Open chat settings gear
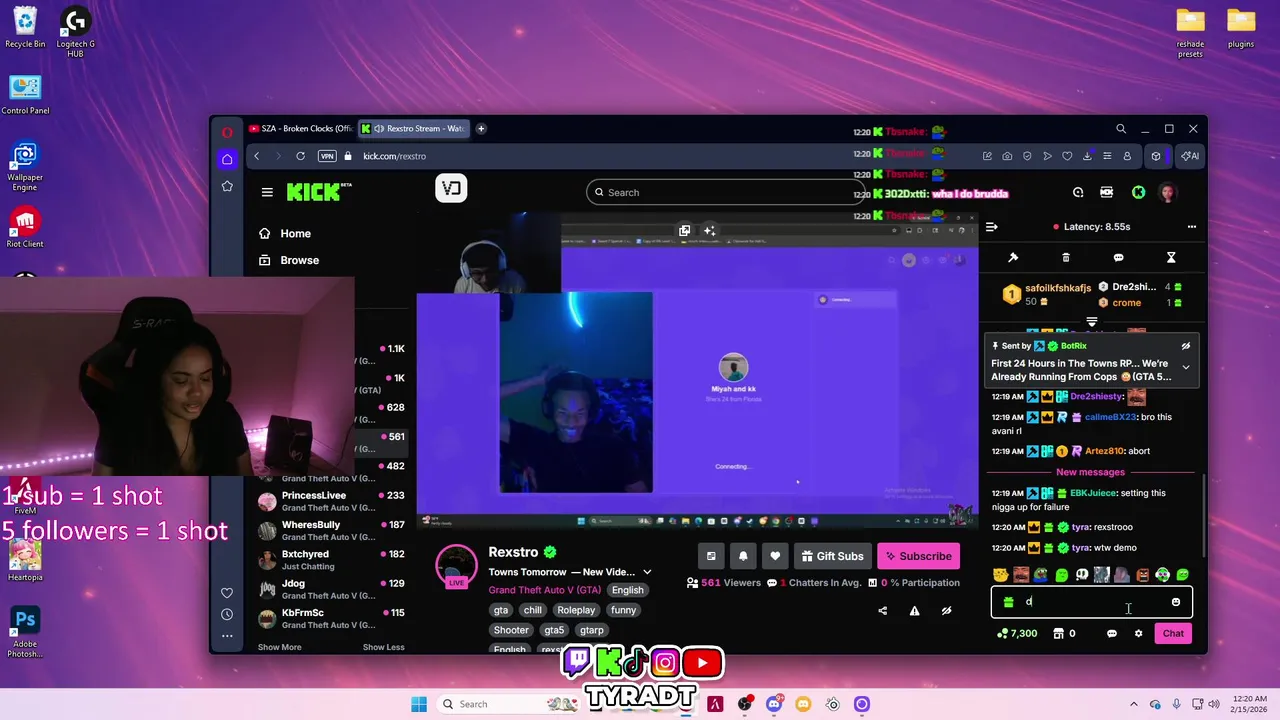The width and height of the screenshot is (1280, 720). click(x=1138, y=633)
